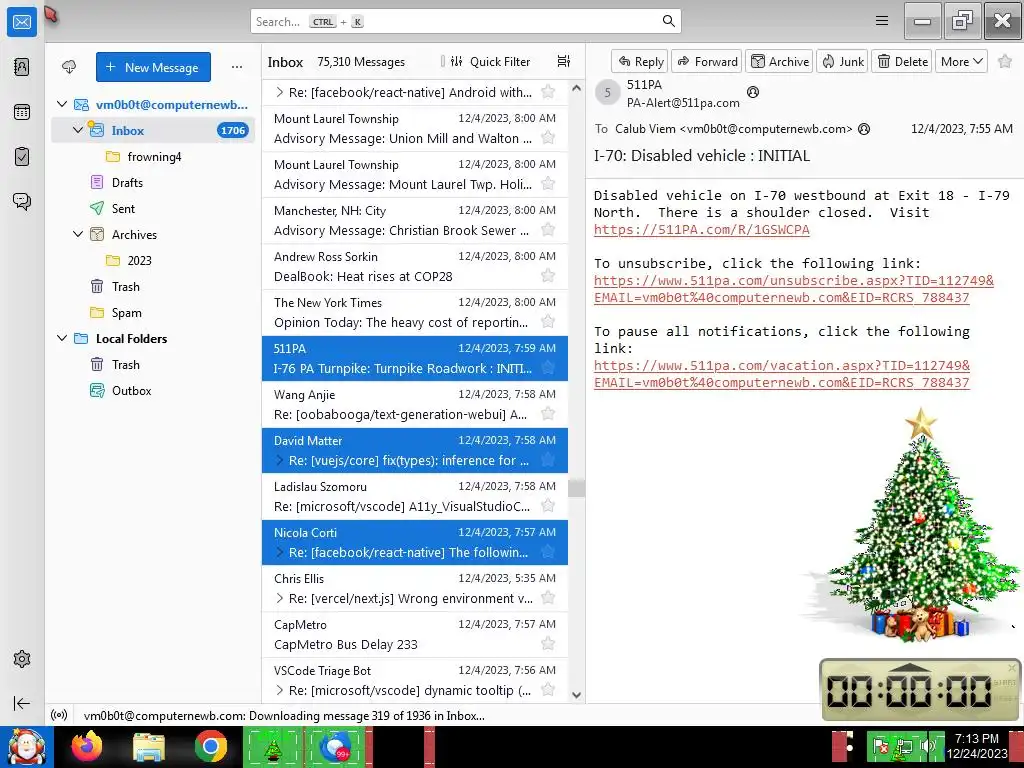Open the Mail space icon
The image size is (1024, 768).
(x=22, y=22)
